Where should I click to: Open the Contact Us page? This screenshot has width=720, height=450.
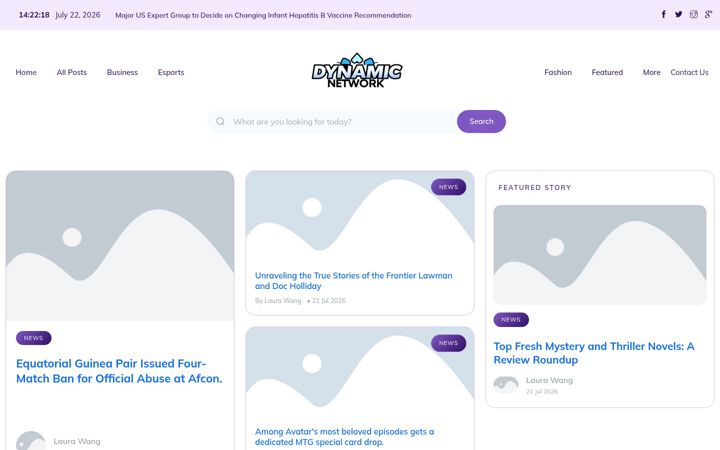(689, 72)
